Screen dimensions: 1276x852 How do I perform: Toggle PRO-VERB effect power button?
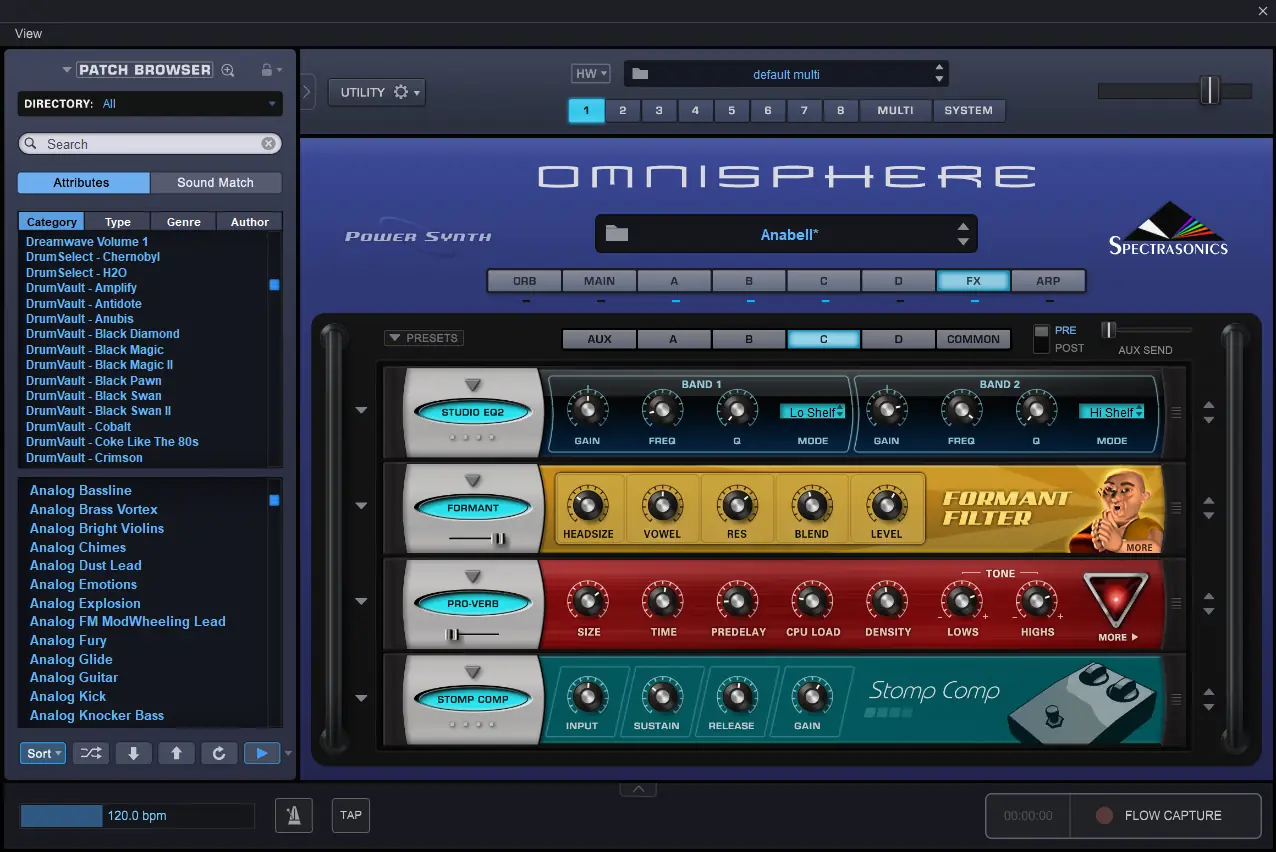(x=473, y=604)
